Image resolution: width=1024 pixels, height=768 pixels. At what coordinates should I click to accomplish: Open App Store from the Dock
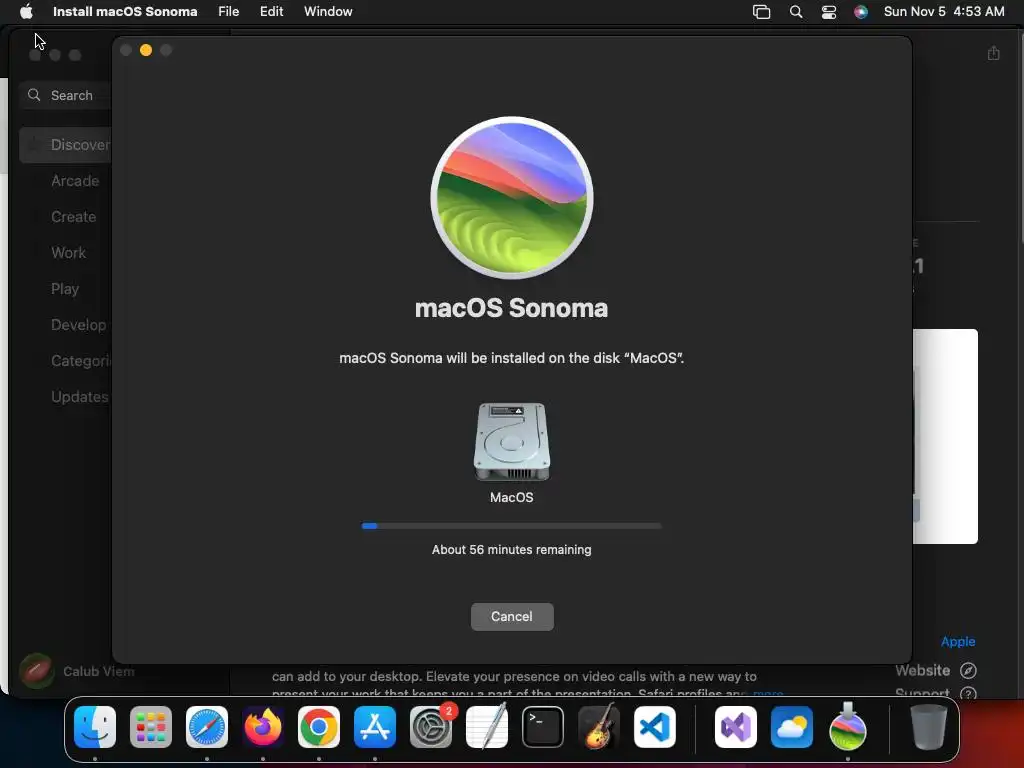coord(375,727)
